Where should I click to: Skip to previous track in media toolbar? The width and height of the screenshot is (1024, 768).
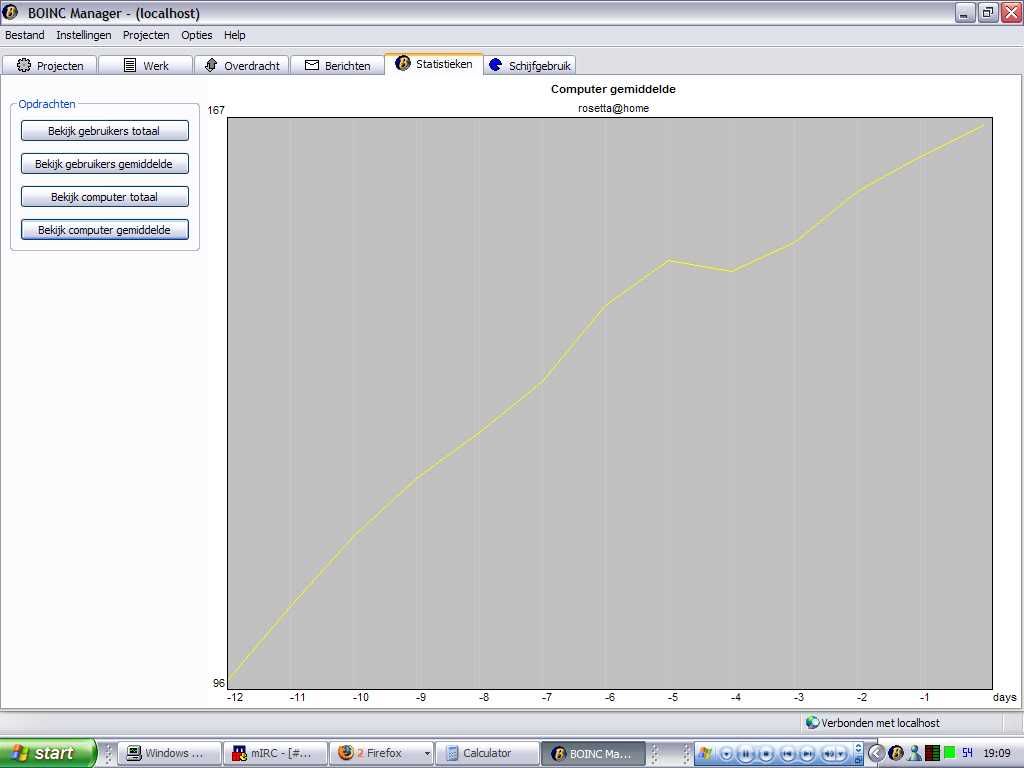[x=788, y=754]
